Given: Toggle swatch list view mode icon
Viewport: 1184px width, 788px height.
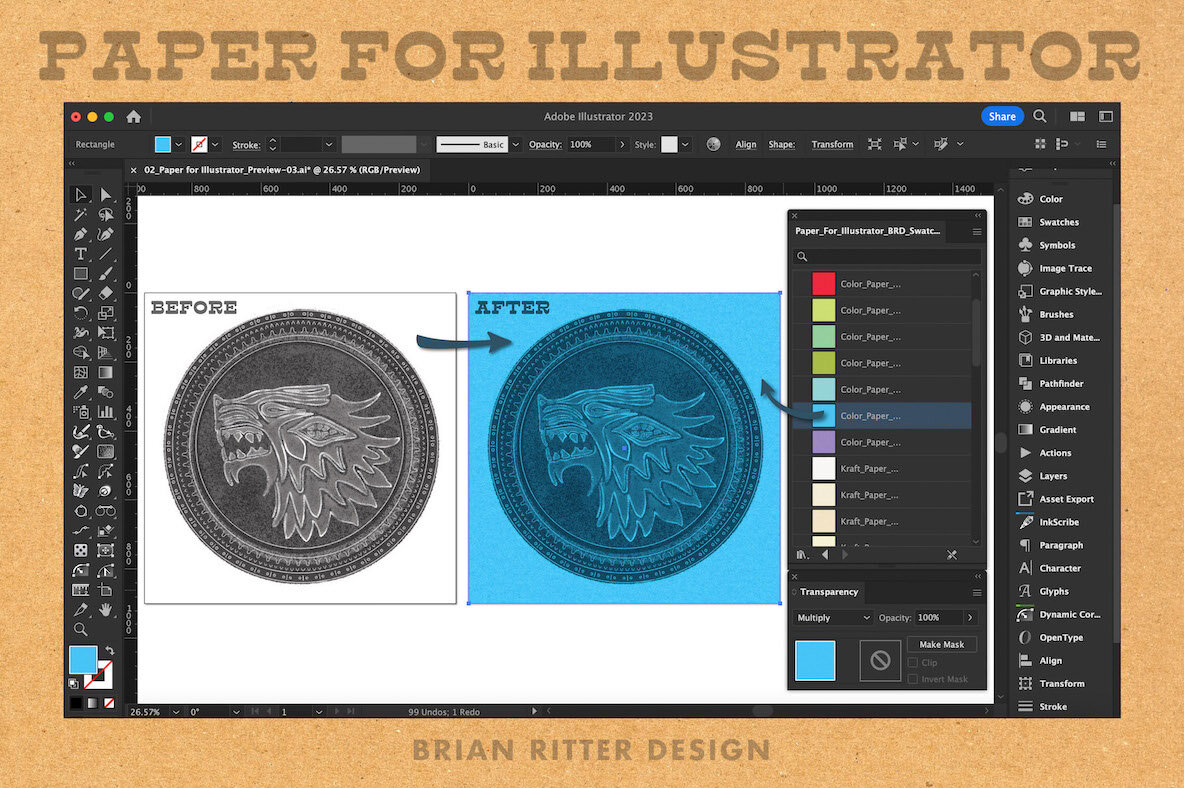Looking at the screenshot, I should point(802,554).
